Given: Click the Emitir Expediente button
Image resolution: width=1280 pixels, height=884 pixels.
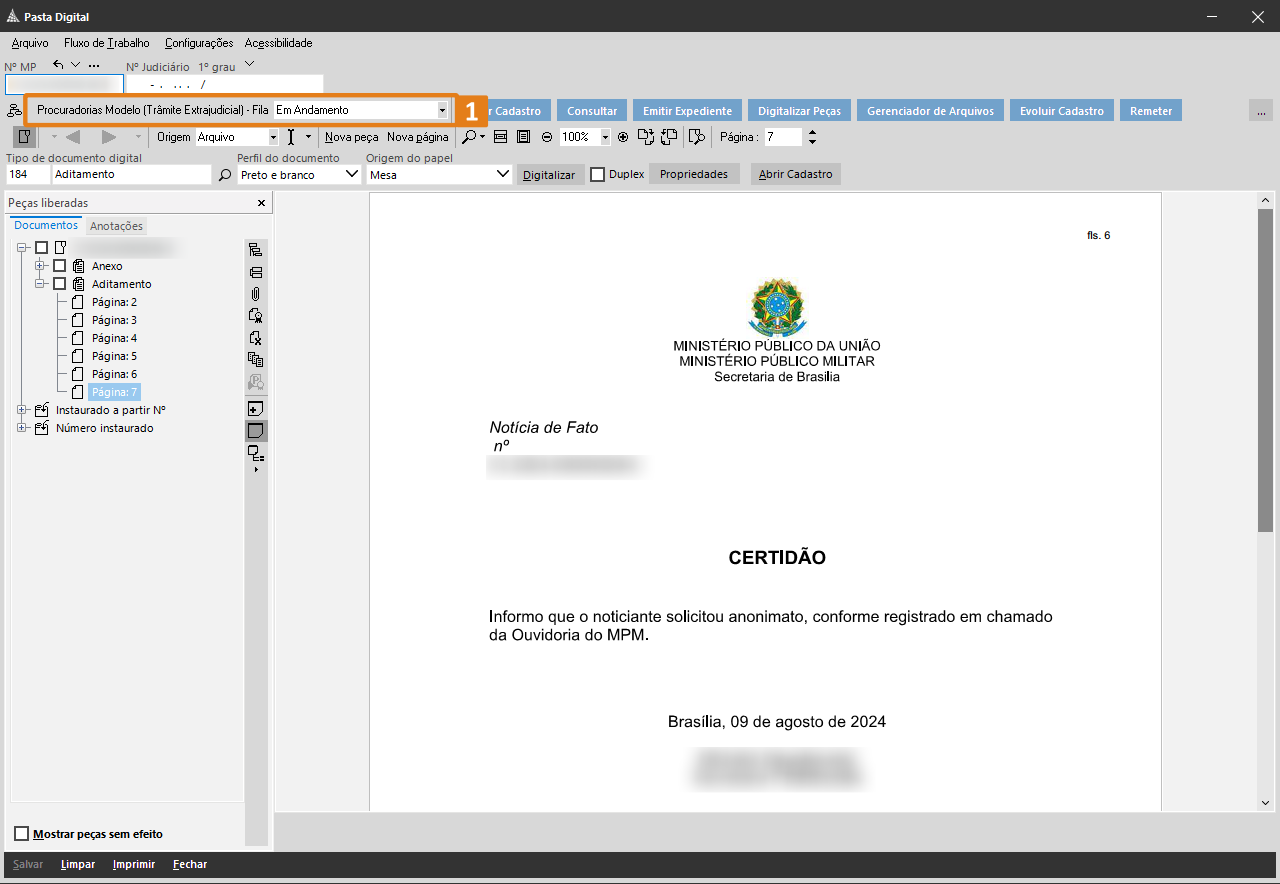Looking at the screenshot, I should coord(687,110).
